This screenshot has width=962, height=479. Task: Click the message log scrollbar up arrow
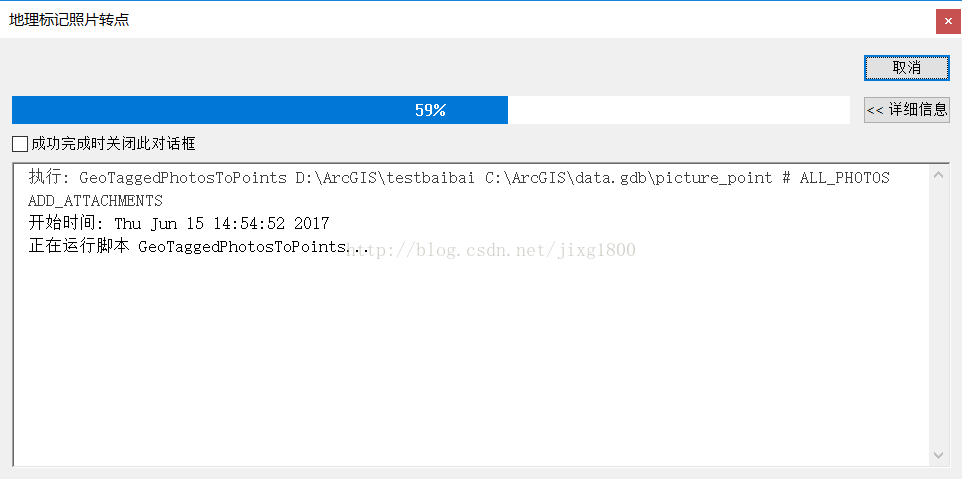pyautogui.click(x=939, y=175)
